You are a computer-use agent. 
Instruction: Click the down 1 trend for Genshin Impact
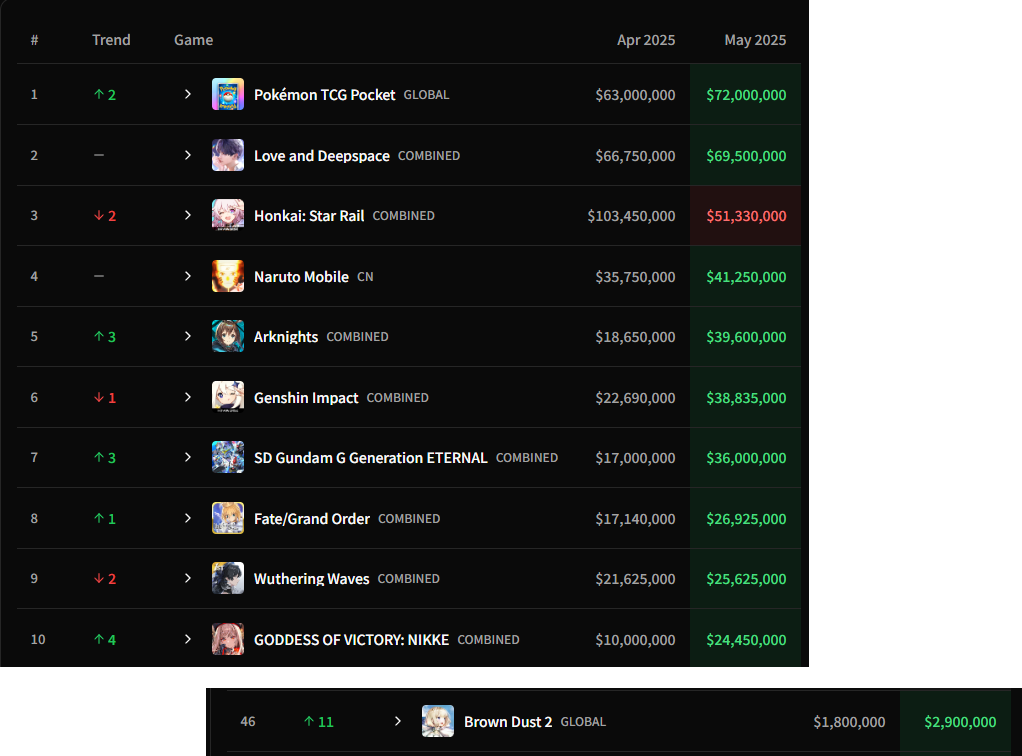pyautogui.click(x=104, y=398)
